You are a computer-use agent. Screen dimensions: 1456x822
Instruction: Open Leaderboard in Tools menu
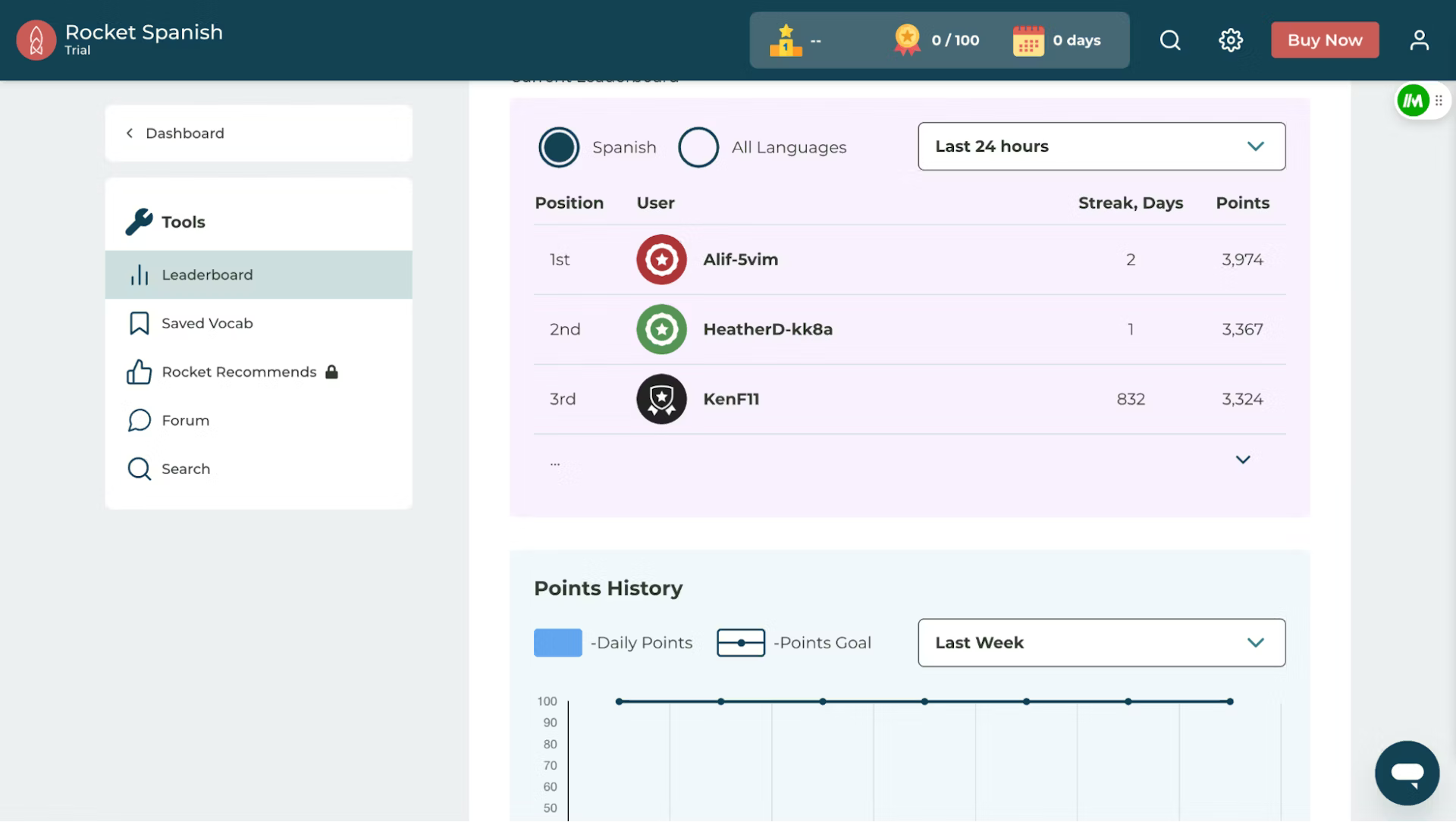(259, 275)
